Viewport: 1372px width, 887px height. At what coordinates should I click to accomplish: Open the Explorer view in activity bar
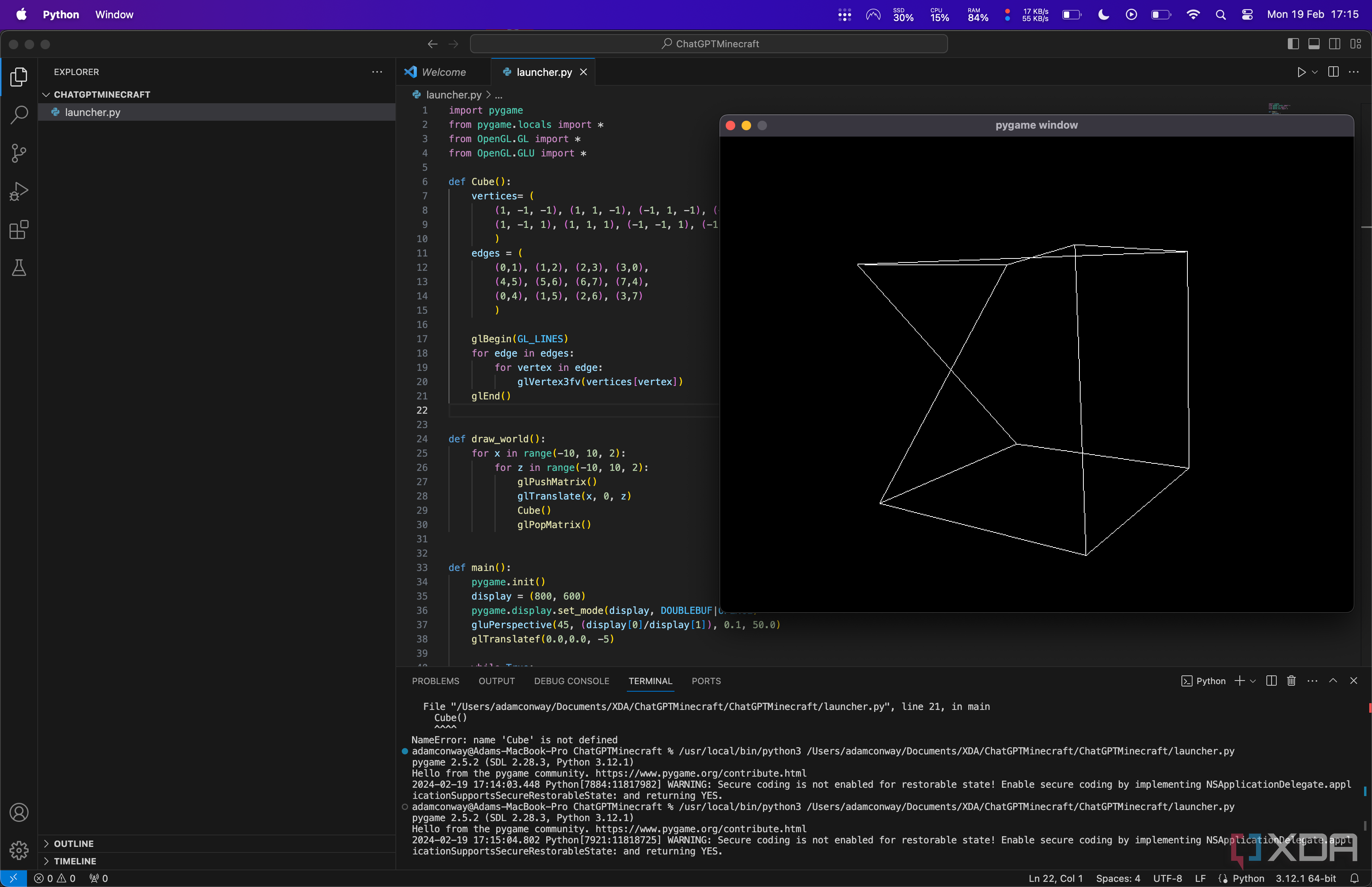pos(19,77)
